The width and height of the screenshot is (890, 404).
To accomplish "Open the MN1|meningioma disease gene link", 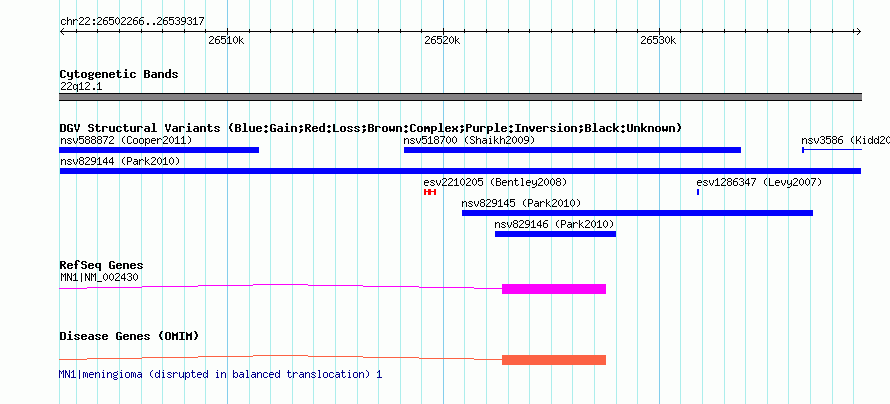I will point(220,374).
